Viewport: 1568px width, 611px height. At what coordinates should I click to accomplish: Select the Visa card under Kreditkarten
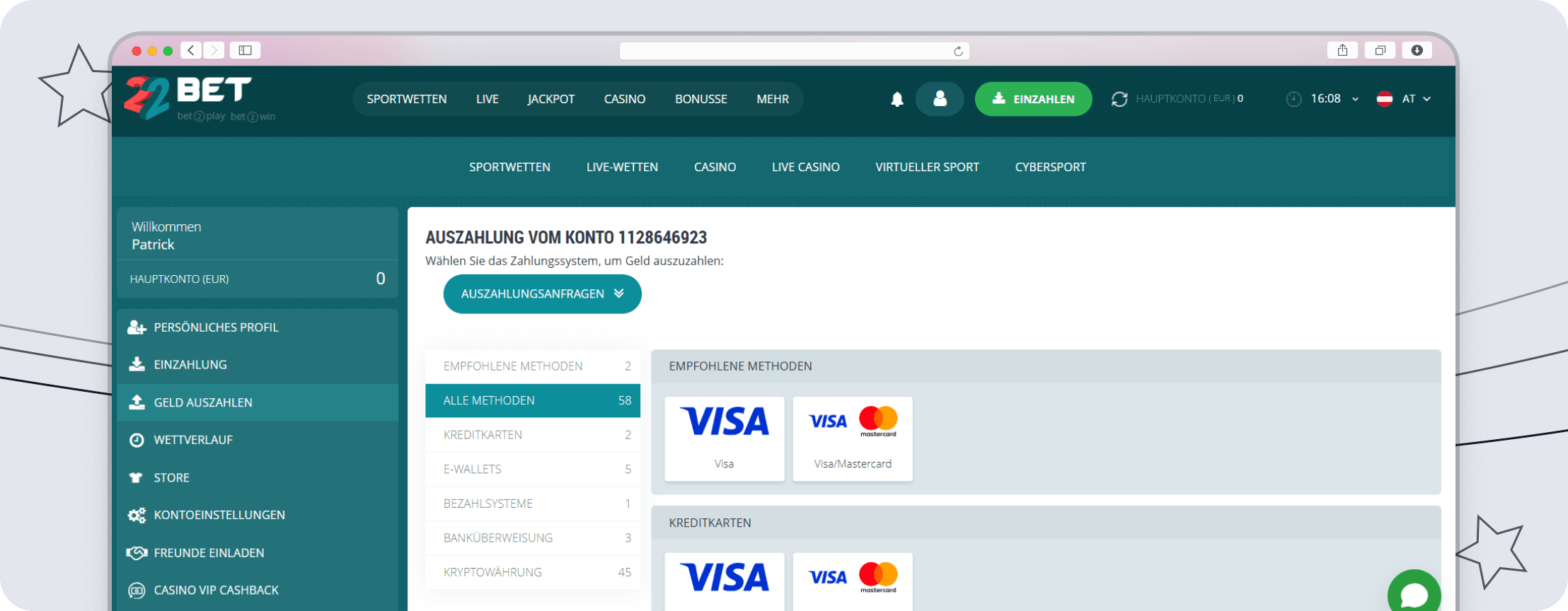tap(725, 581)
